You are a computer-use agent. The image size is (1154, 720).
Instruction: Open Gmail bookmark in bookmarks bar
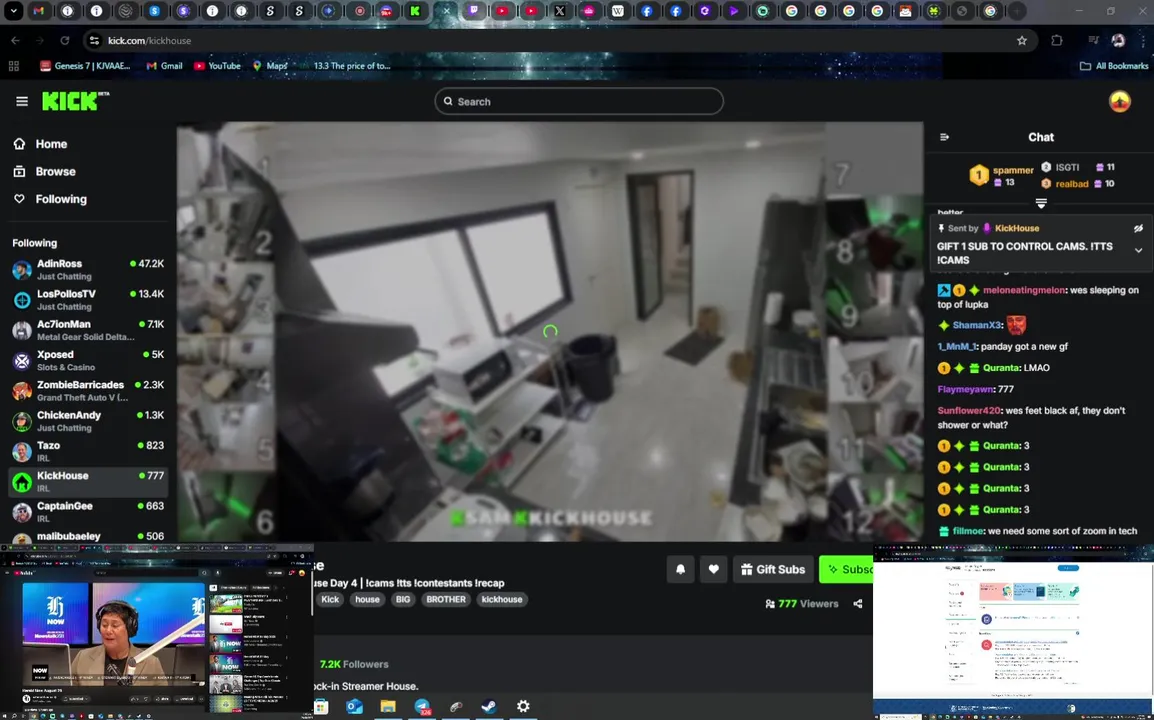tap(164, 66)
